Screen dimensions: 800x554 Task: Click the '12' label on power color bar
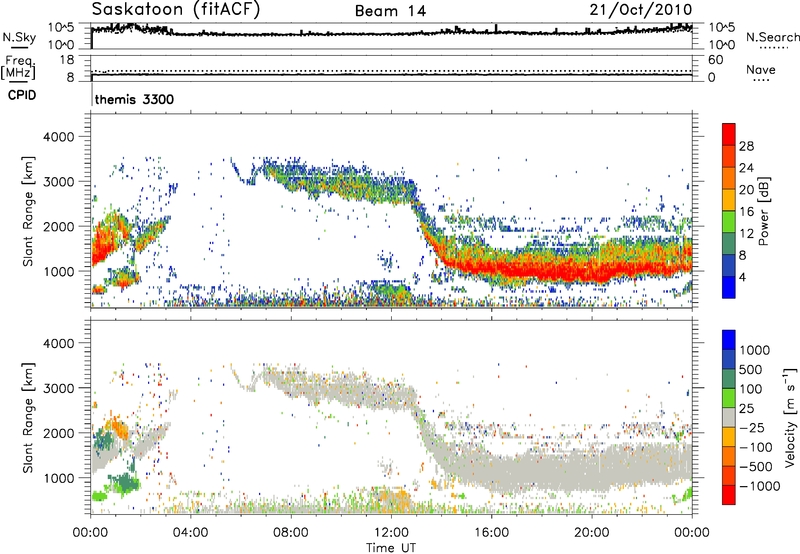click(746, 234)
